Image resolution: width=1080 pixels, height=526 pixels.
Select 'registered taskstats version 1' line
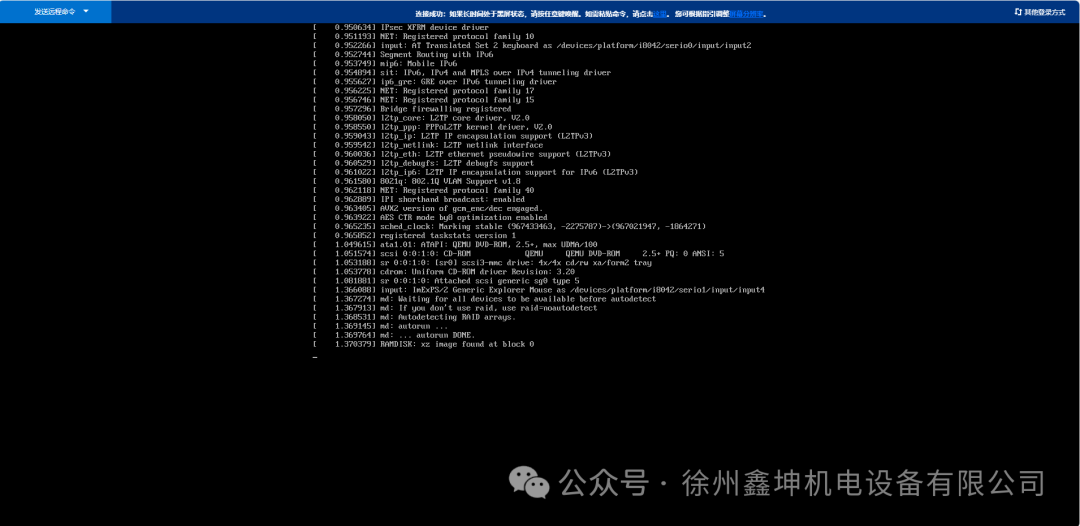pyautogui.click(x=414, y=235)
